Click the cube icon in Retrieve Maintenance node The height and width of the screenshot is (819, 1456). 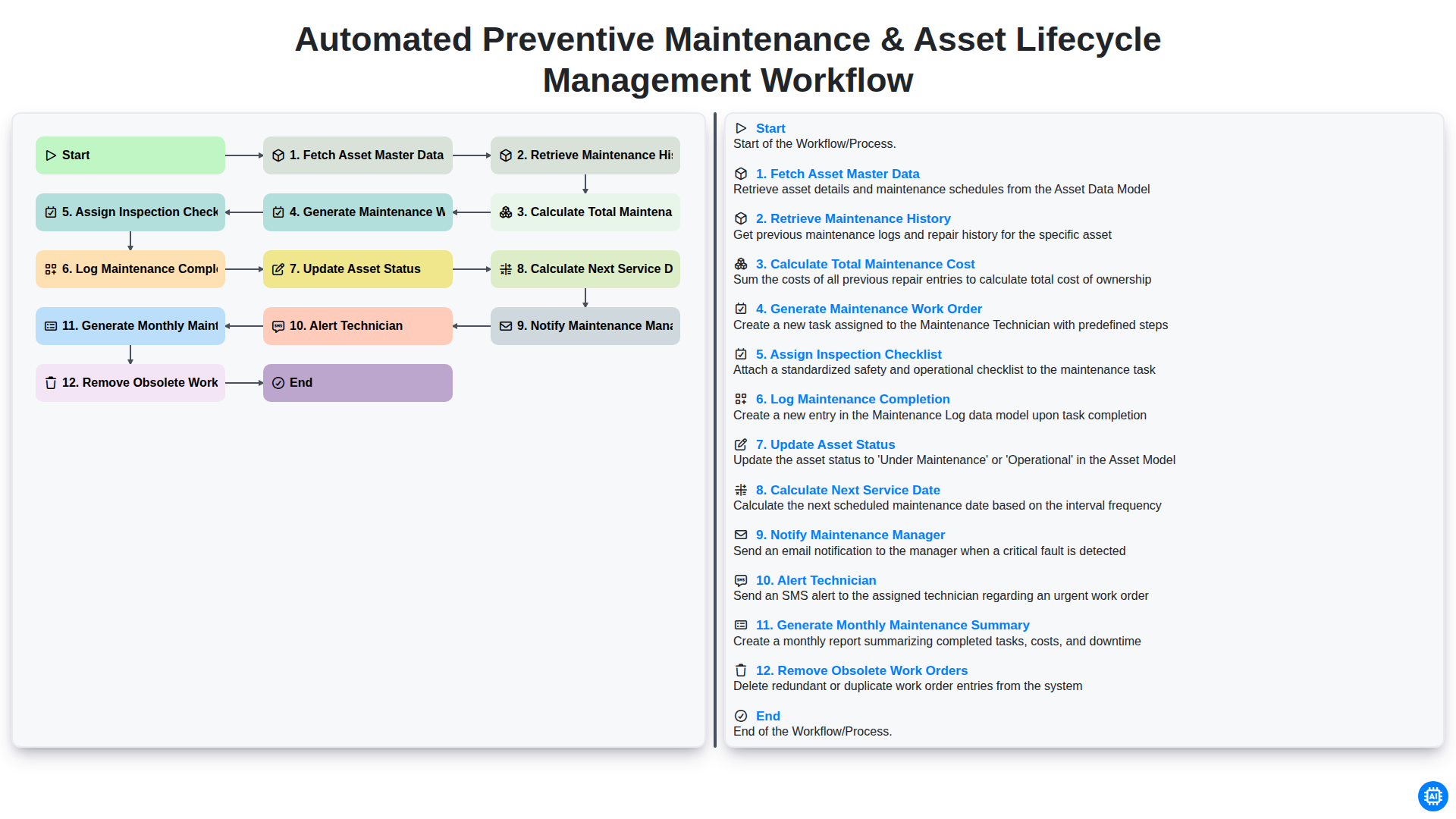tap(506, 155)
